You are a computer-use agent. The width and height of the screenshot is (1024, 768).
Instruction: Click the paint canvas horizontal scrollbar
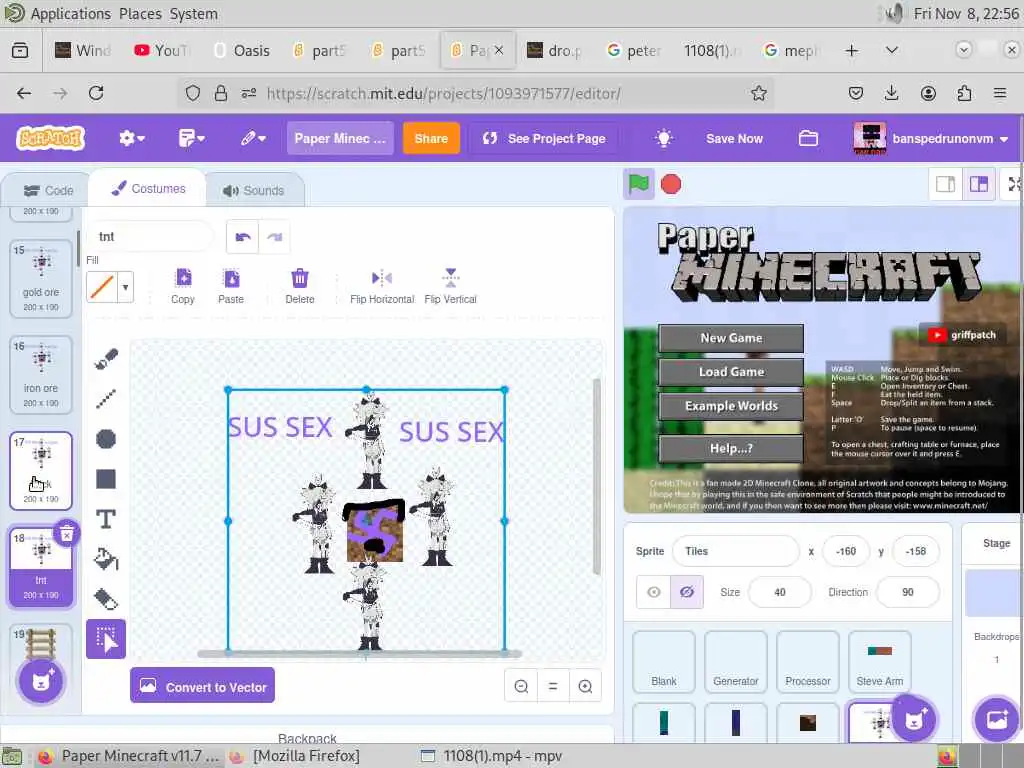click(x=359, y=653)
